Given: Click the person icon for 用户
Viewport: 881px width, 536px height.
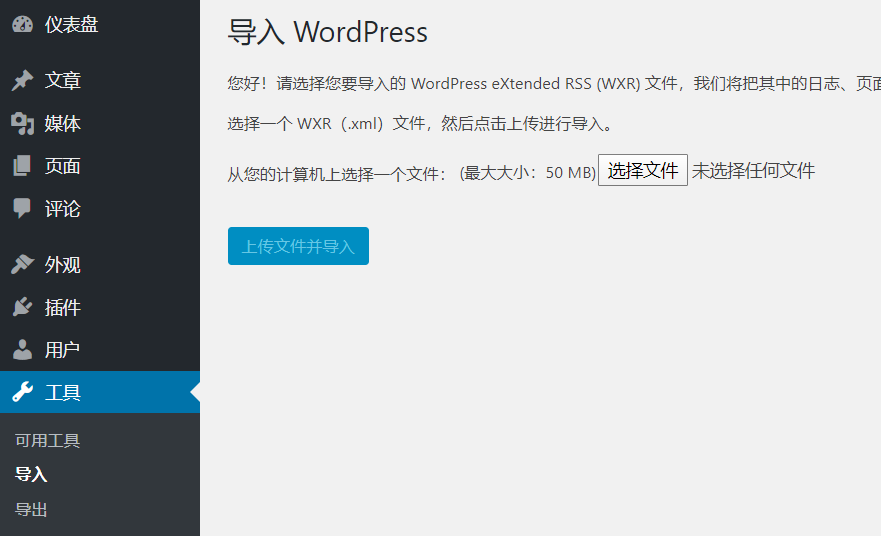Looking at the screenshot, I should (22, 350).
